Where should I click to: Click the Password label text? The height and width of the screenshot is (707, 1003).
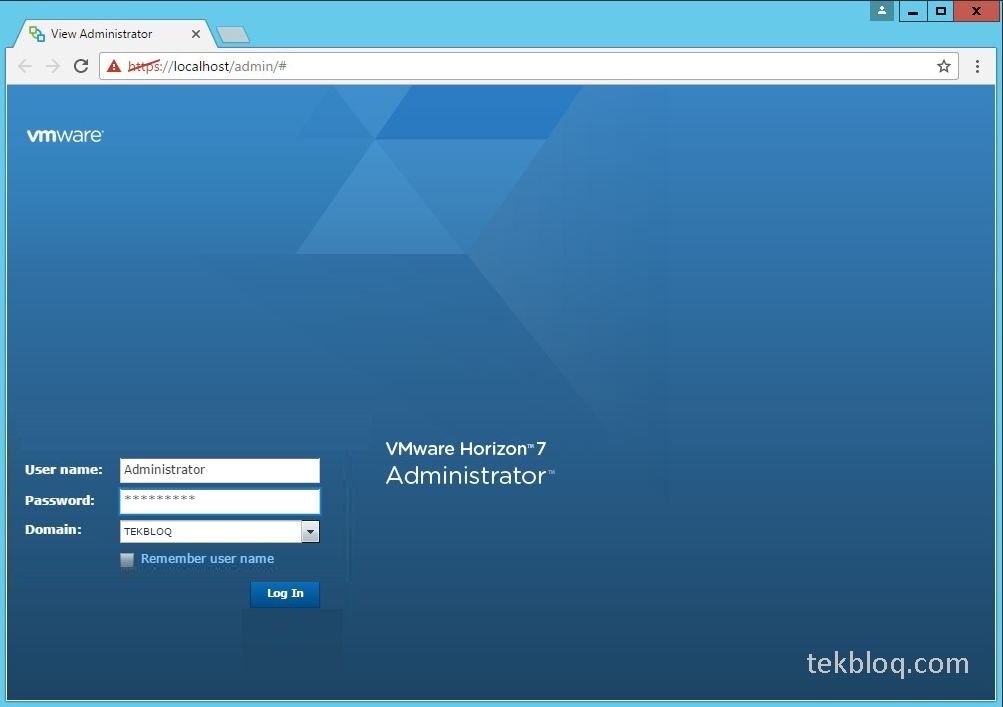click(59, 500)
